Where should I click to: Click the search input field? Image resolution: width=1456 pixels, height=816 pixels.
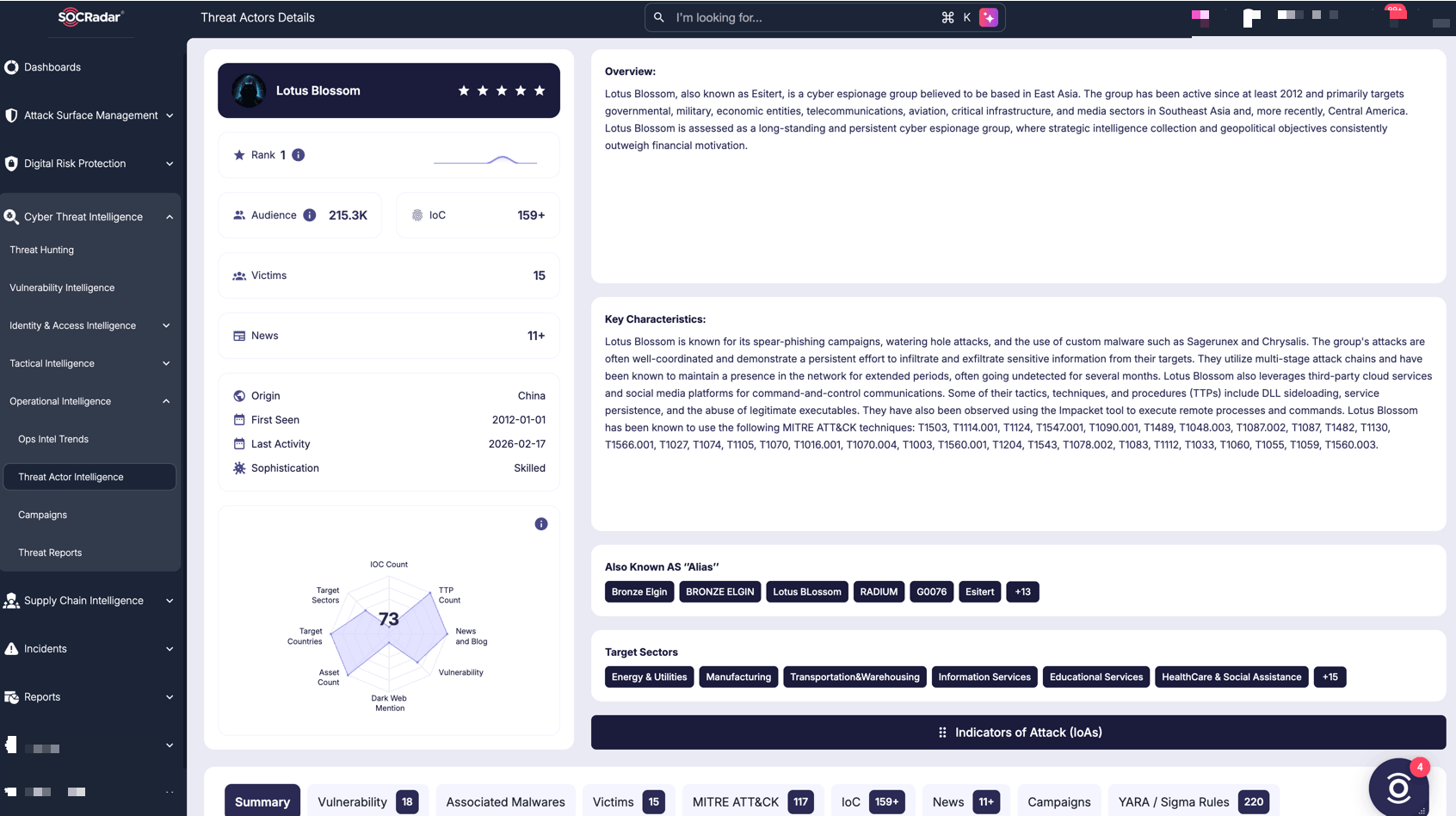[x=824, y=17]
